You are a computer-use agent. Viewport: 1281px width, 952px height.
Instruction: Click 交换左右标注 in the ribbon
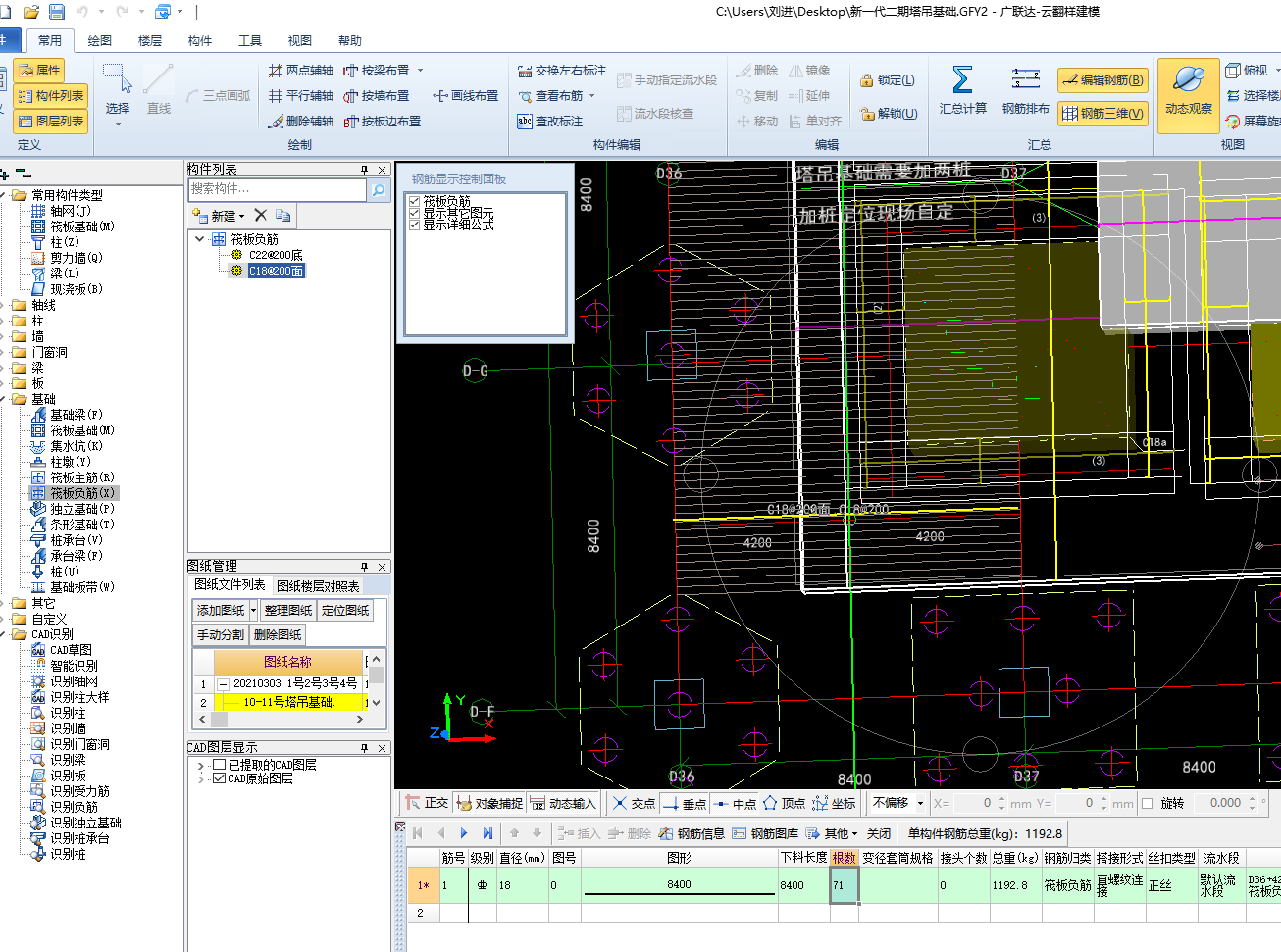562,71
